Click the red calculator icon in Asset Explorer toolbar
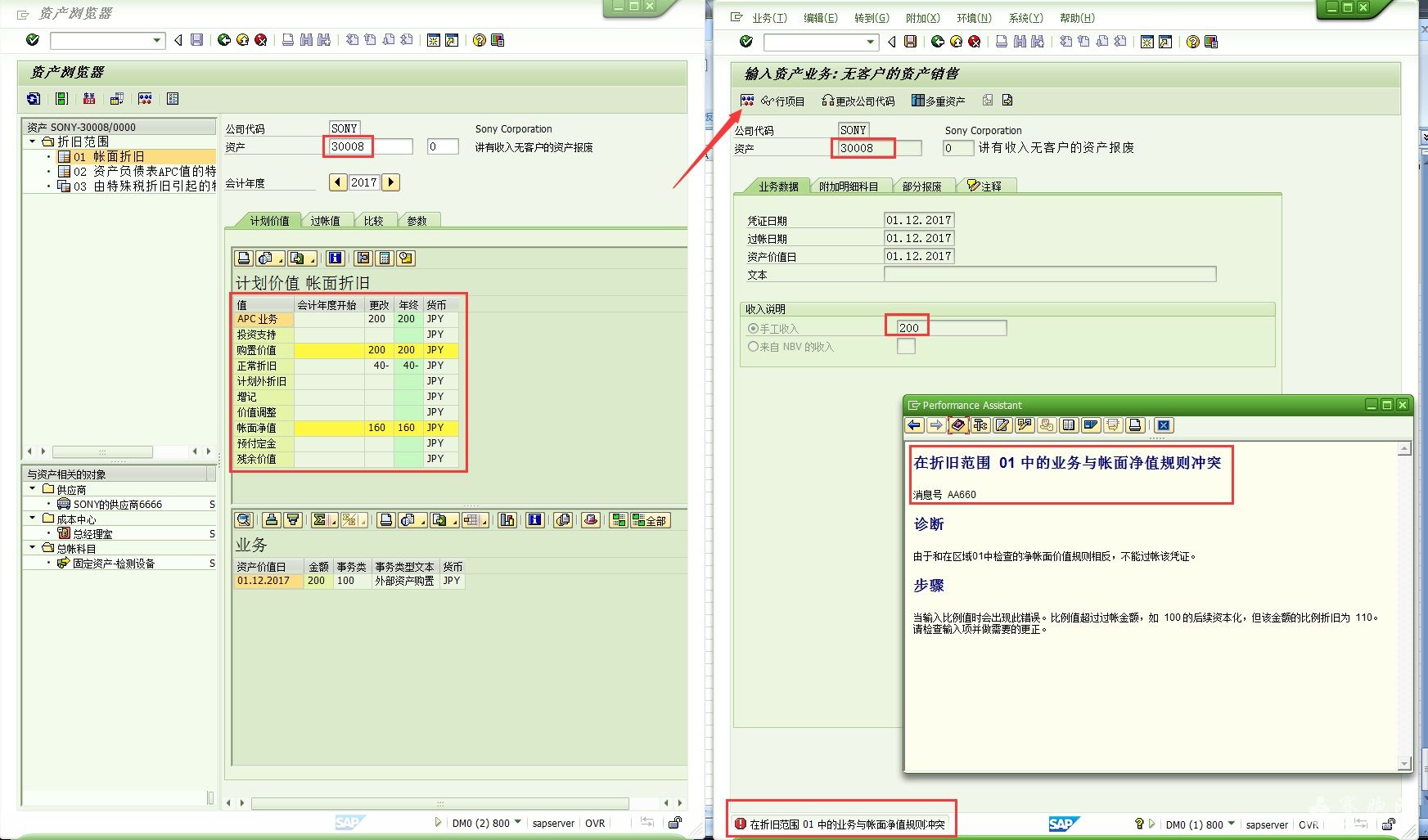This screenshot has height=840, width=1428. pos(89,99)
